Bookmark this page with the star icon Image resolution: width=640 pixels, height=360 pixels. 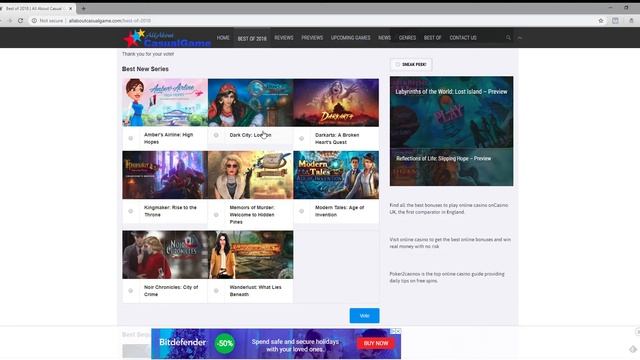pos(601,20)
